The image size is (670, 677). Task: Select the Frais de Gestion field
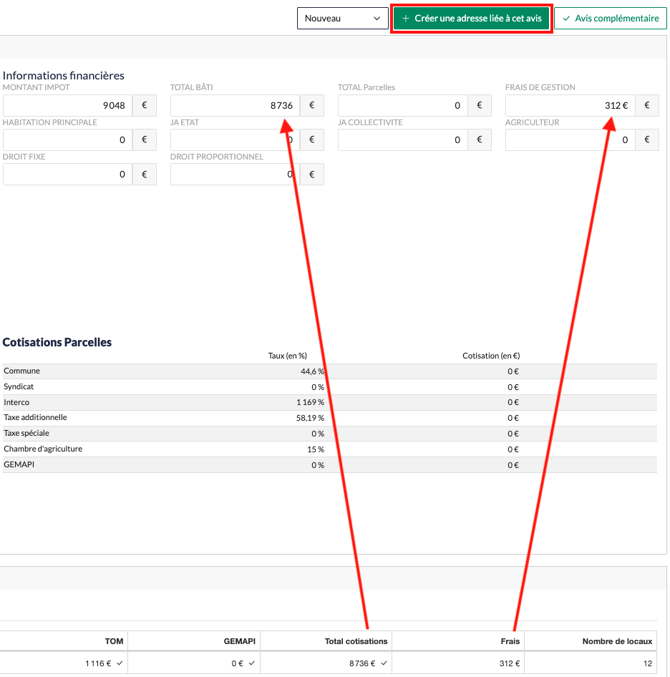(569, 105)
